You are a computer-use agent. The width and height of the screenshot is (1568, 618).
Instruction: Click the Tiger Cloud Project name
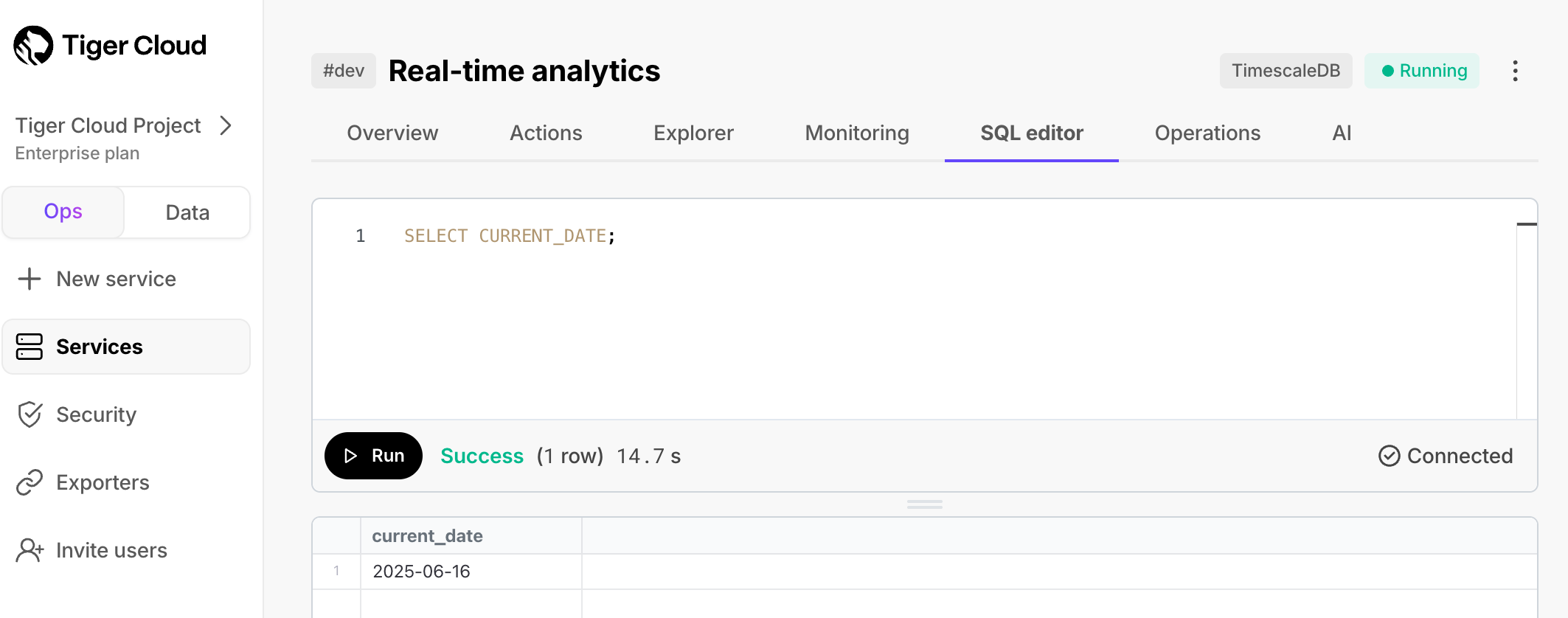point(108,125)
